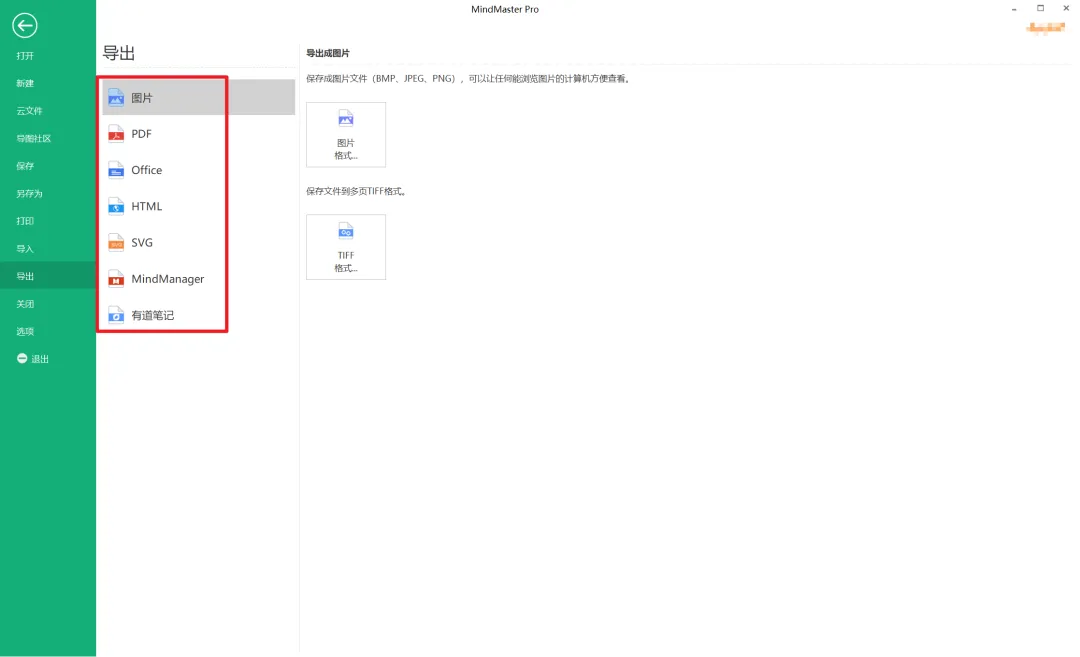Click the SVG file icon
Screen dimensions: 1080x657
(116, 242)
